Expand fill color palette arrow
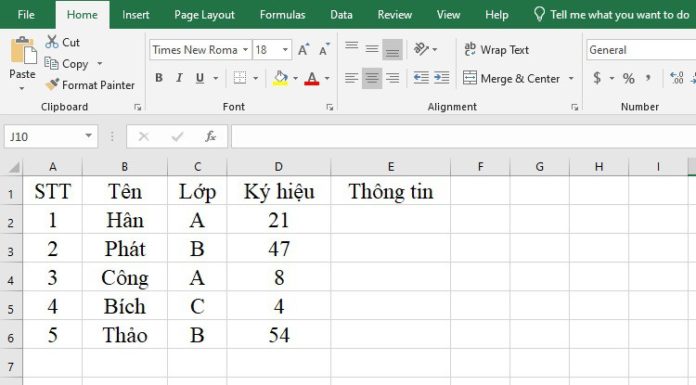The height and width of the screenshot is (385, 696). tap(296, 78)
